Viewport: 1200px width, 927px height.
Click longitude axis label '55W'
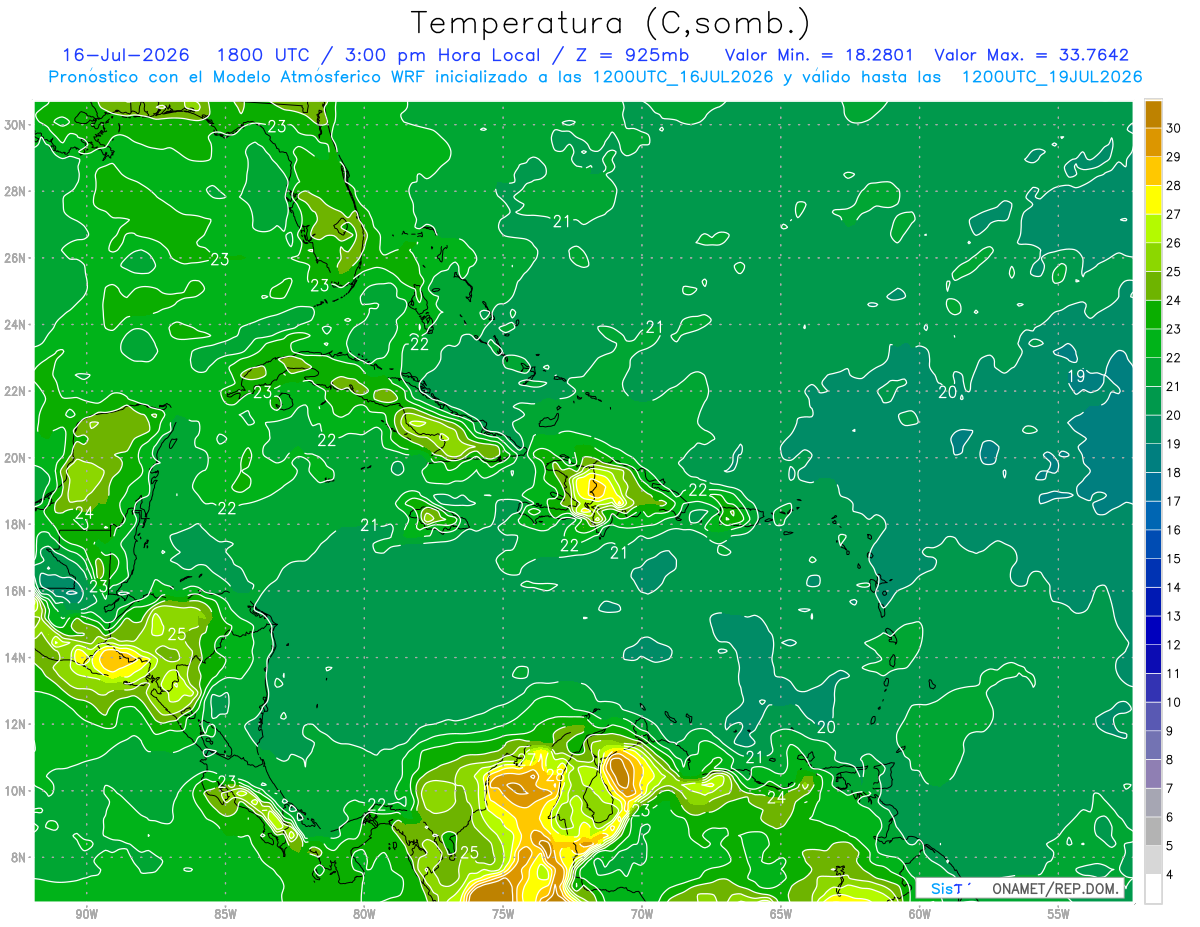(x=1059, y=914)
